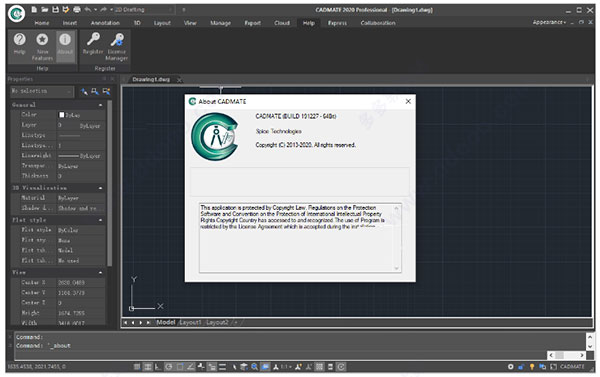Click the settings gear in status bar

(x=510, y=367)
